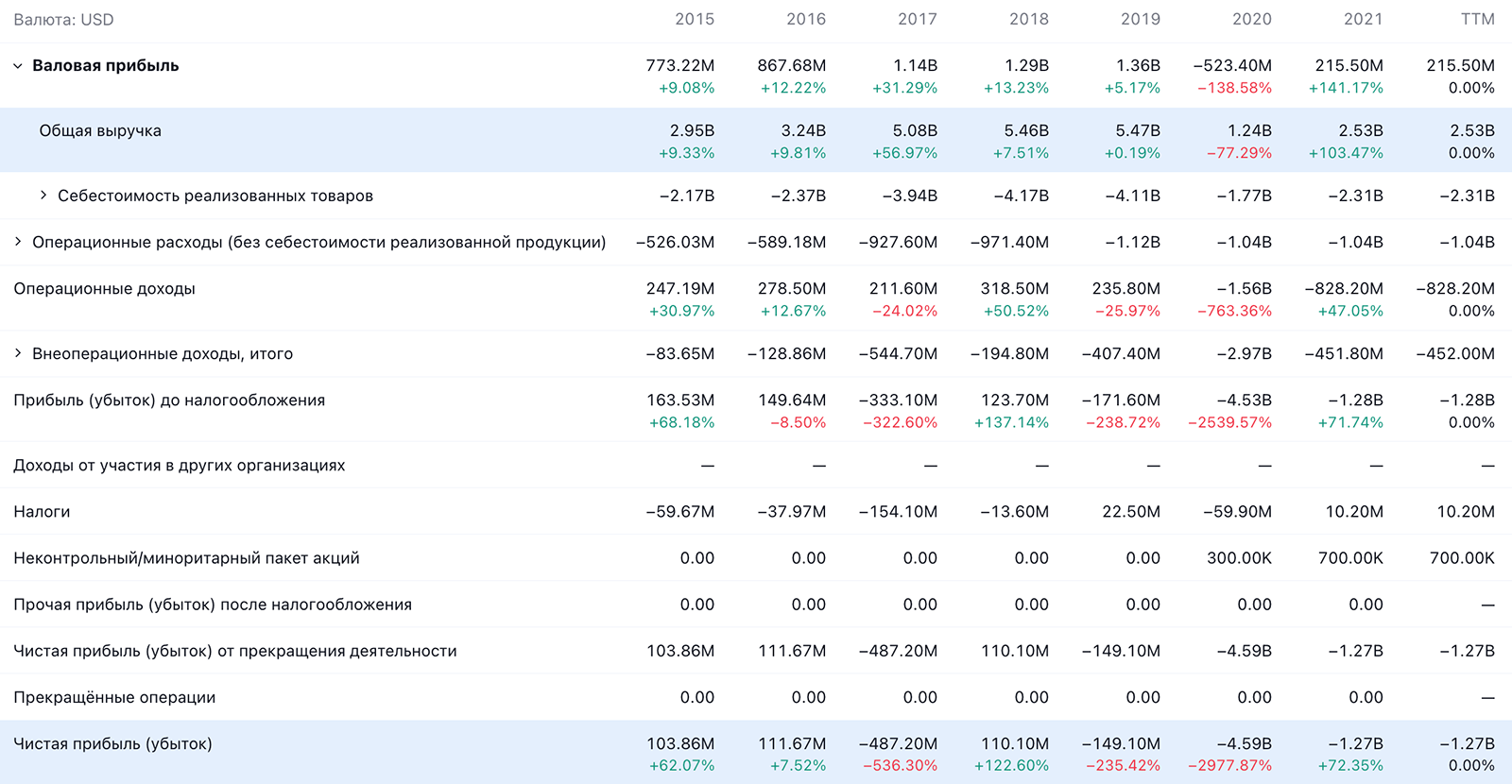Click non-operating income value −544.70M

pos(898,354)
